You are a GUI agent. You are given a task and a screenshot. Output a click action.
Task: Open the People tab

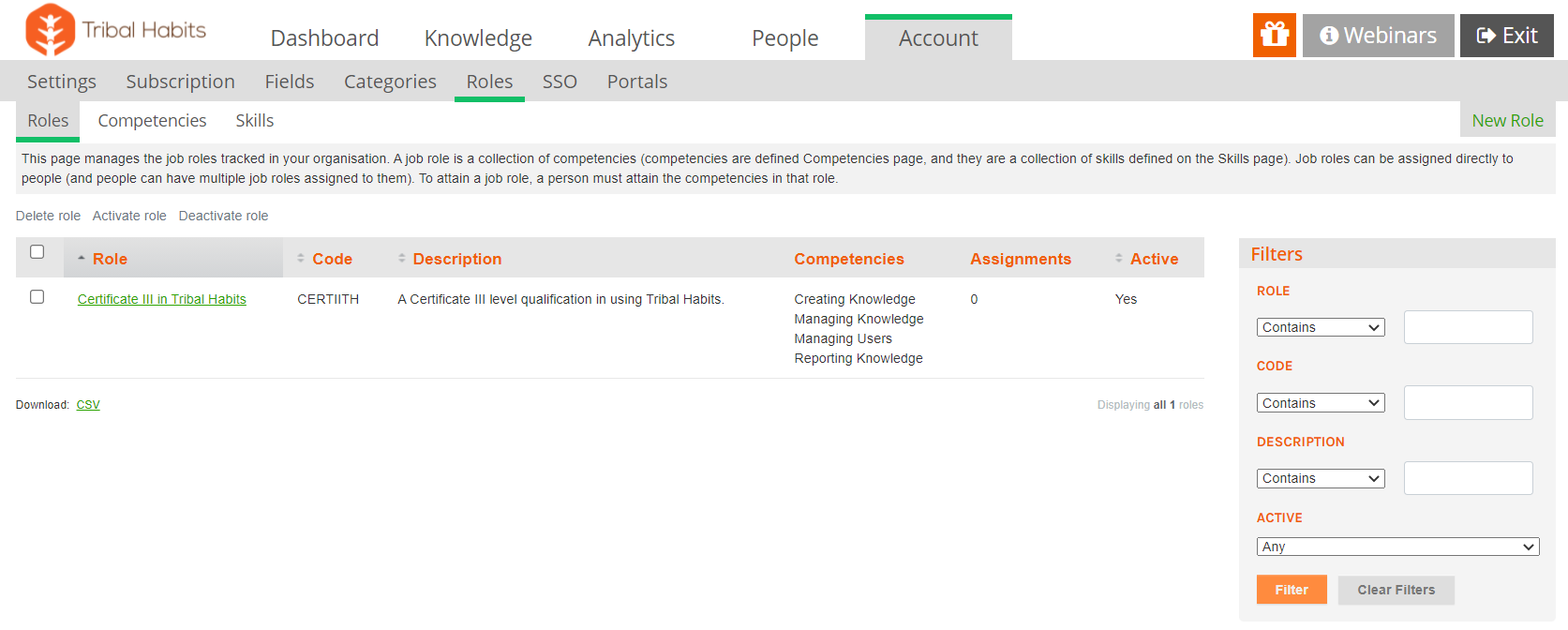(784, 37)
